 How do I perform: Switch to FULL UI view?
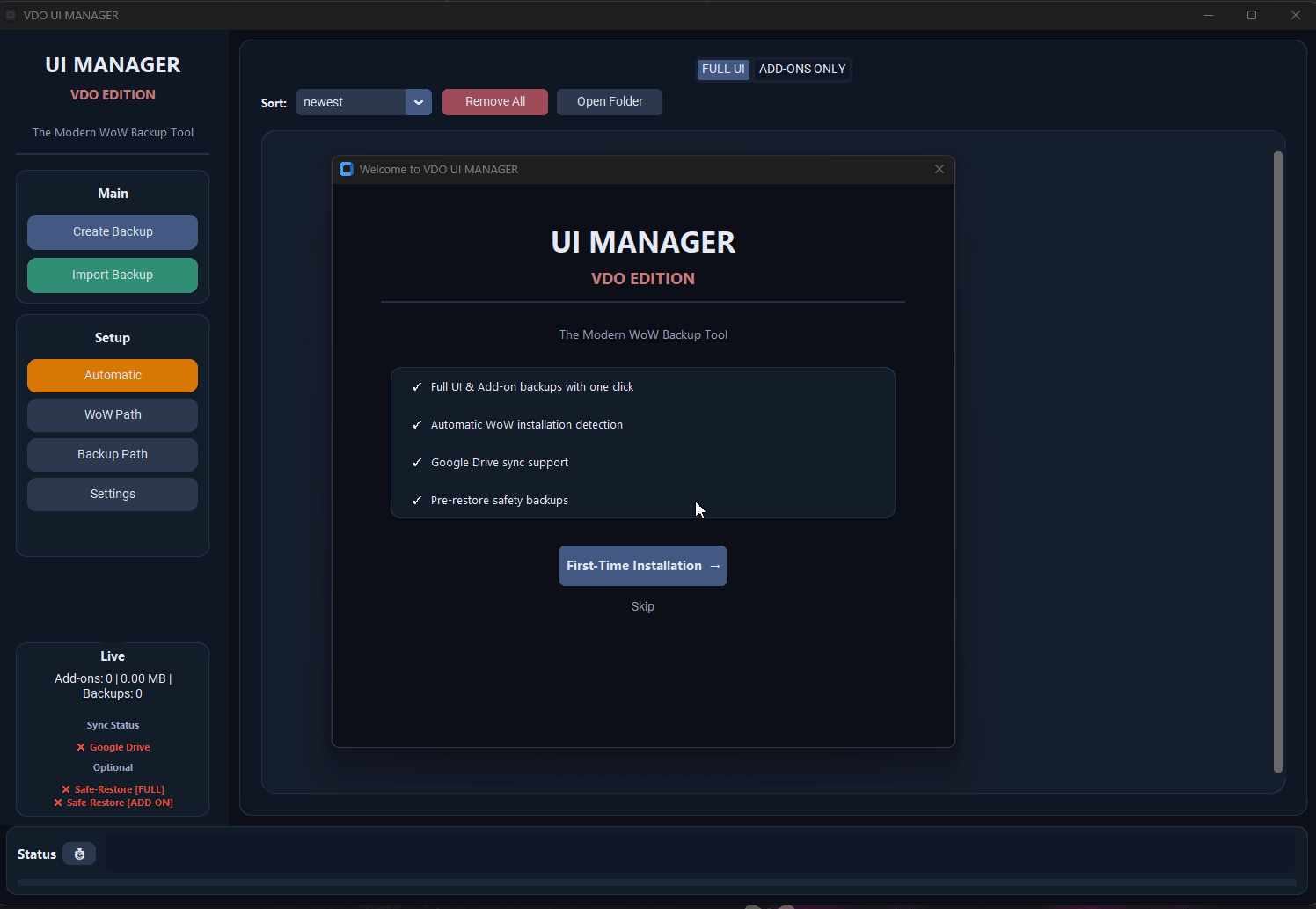tap(723, 69)
